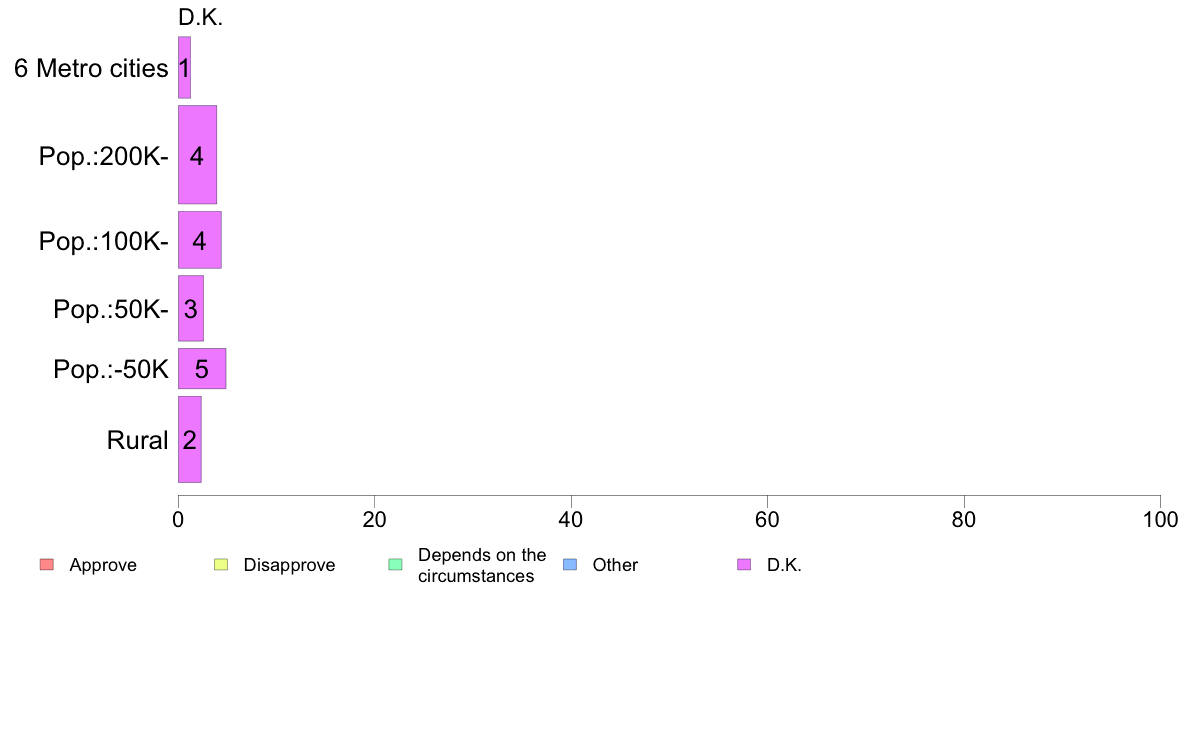Click the blue Other legend swatch
This screenshot has width=1188, height=736.
(x=571, y=565)
